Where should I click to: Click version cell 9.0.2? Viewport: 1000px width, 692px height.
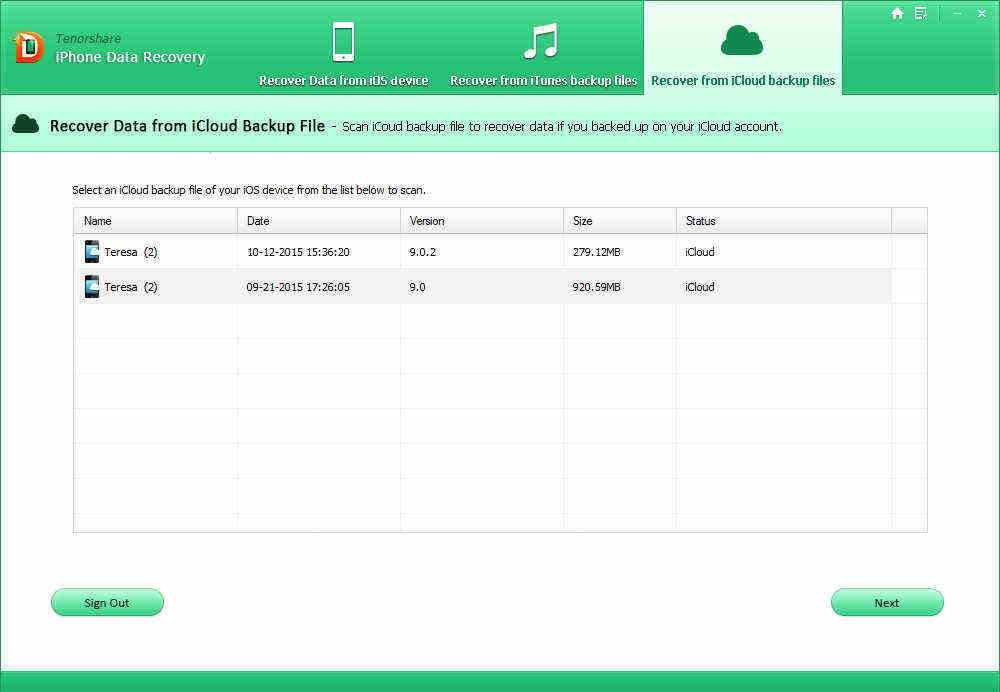[422, 252]
